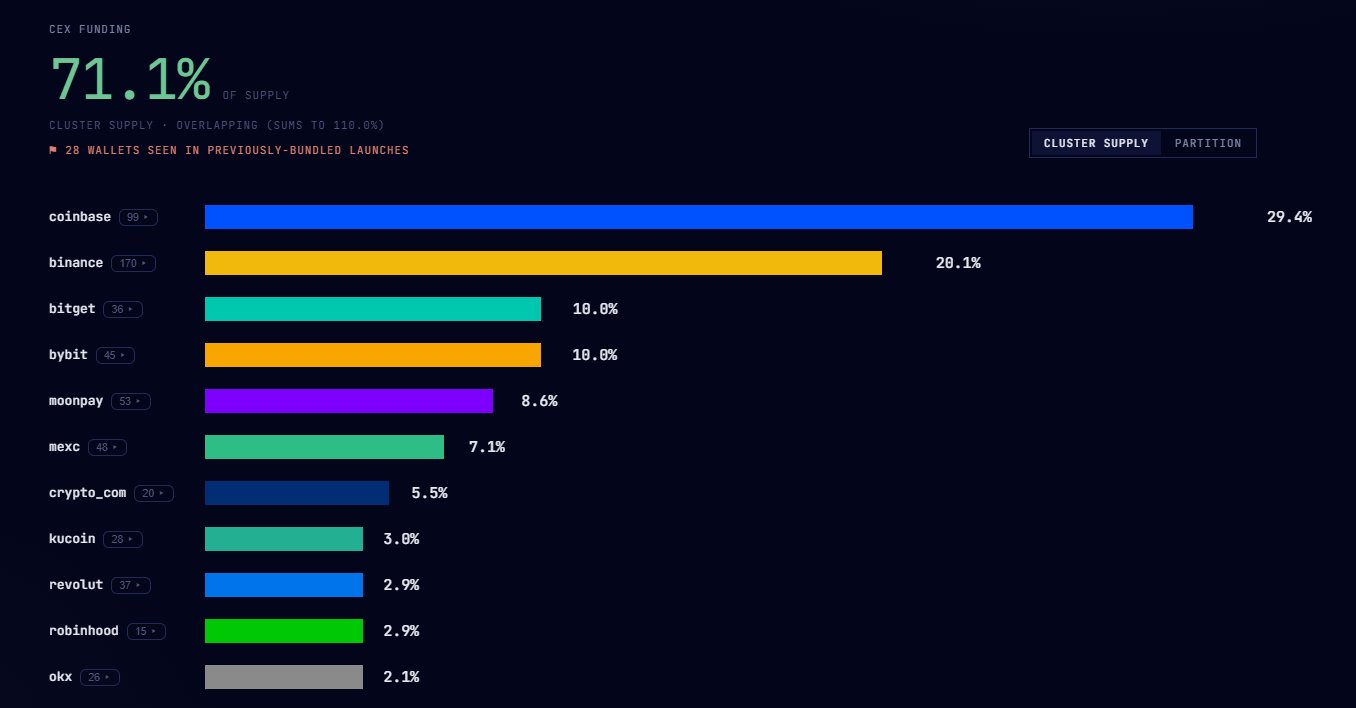The width and height of the screenshot is (1356, 708).
Task: Click the teal bitget bar
Action: coord(373,309)
